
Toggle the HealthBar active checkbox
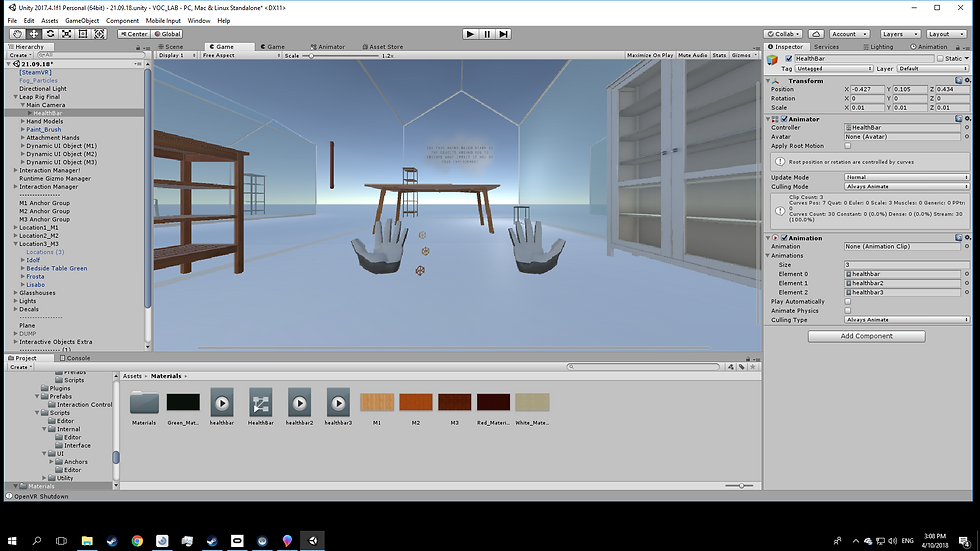(x=789, y=58)
